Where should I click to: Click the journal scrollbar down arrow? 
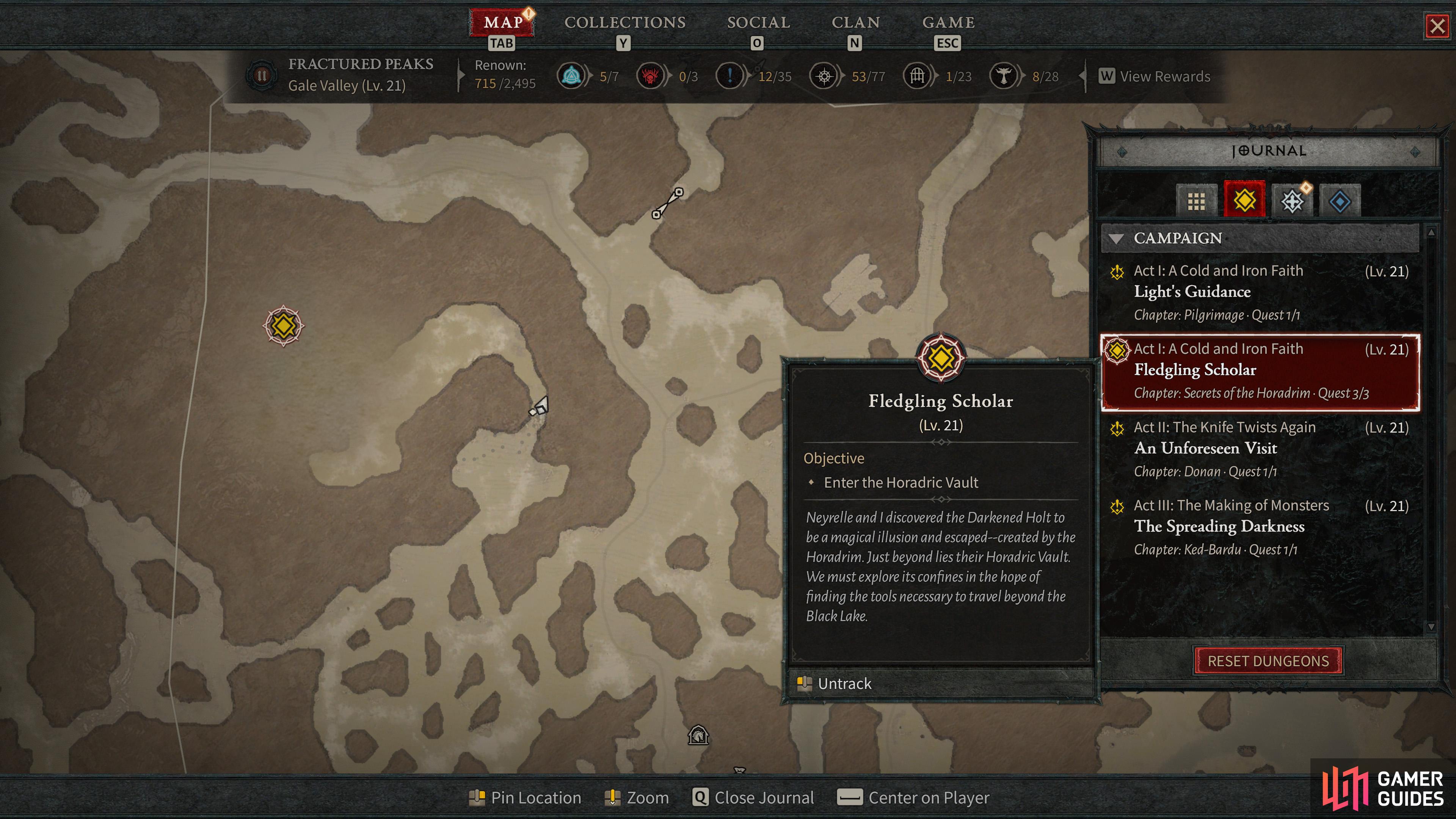(1431, 626)
